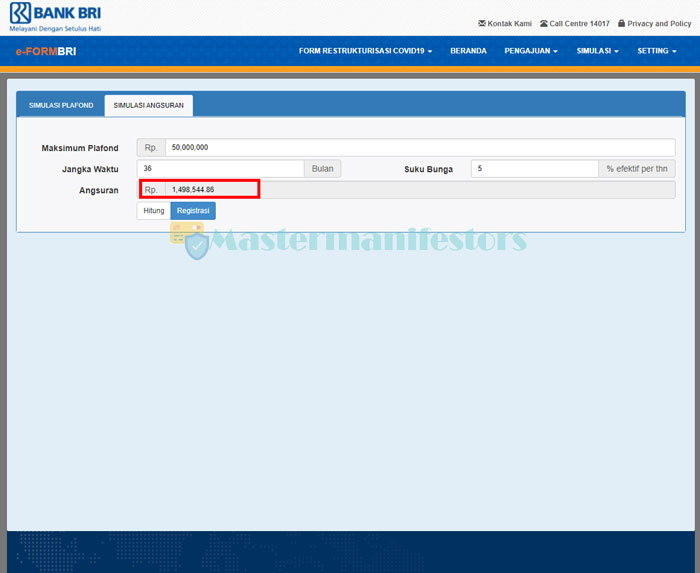Click the Angsuran label
The width and height of the screenshot is (700, 573).
tap(99, 191)
